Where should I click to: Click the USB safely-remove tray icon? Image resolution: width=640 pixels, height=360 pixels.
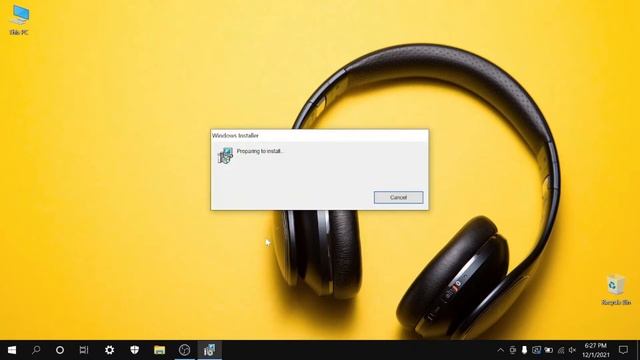[524, 350]
